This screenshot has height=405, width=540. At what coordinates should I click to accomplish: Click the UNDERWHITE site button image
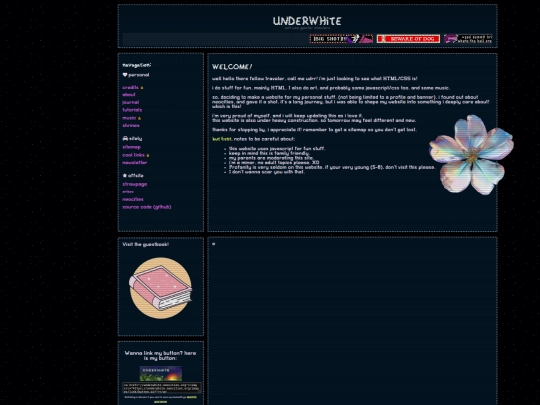pyautogui.click(x=160, y=373)
